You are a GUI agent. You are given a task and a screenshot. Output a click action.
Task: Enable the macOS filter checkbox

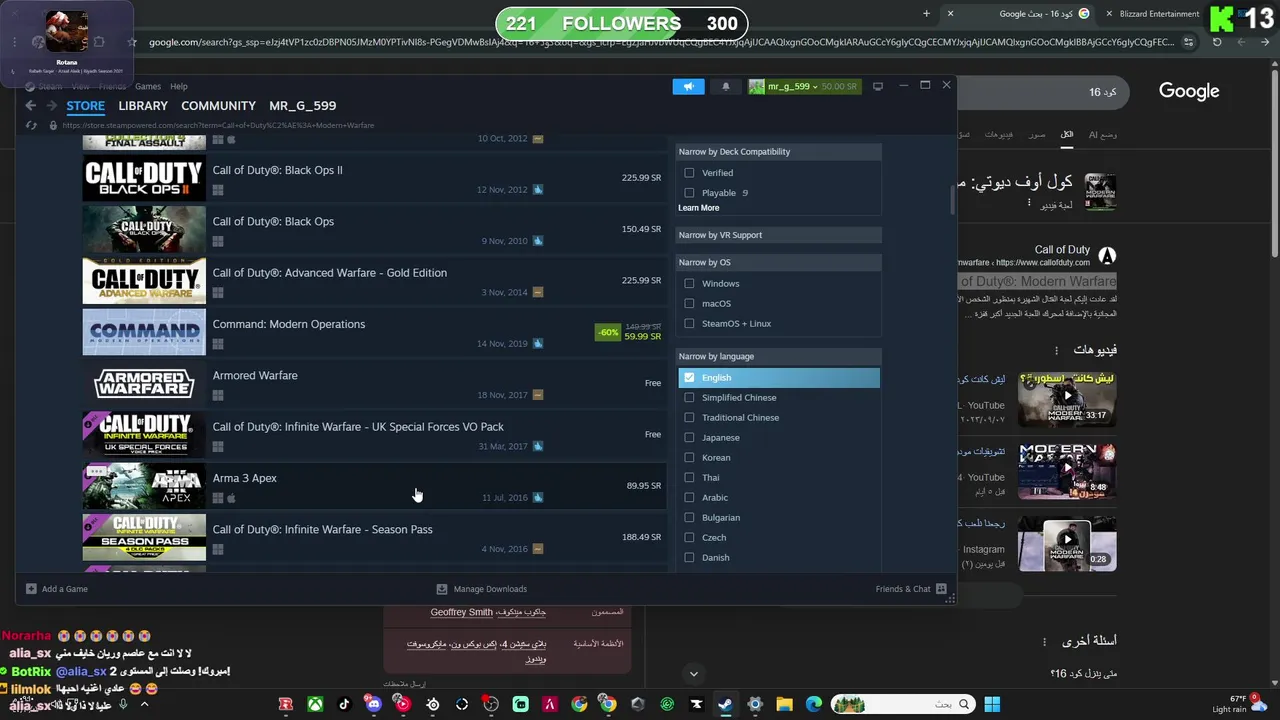[x=689, y=303]
